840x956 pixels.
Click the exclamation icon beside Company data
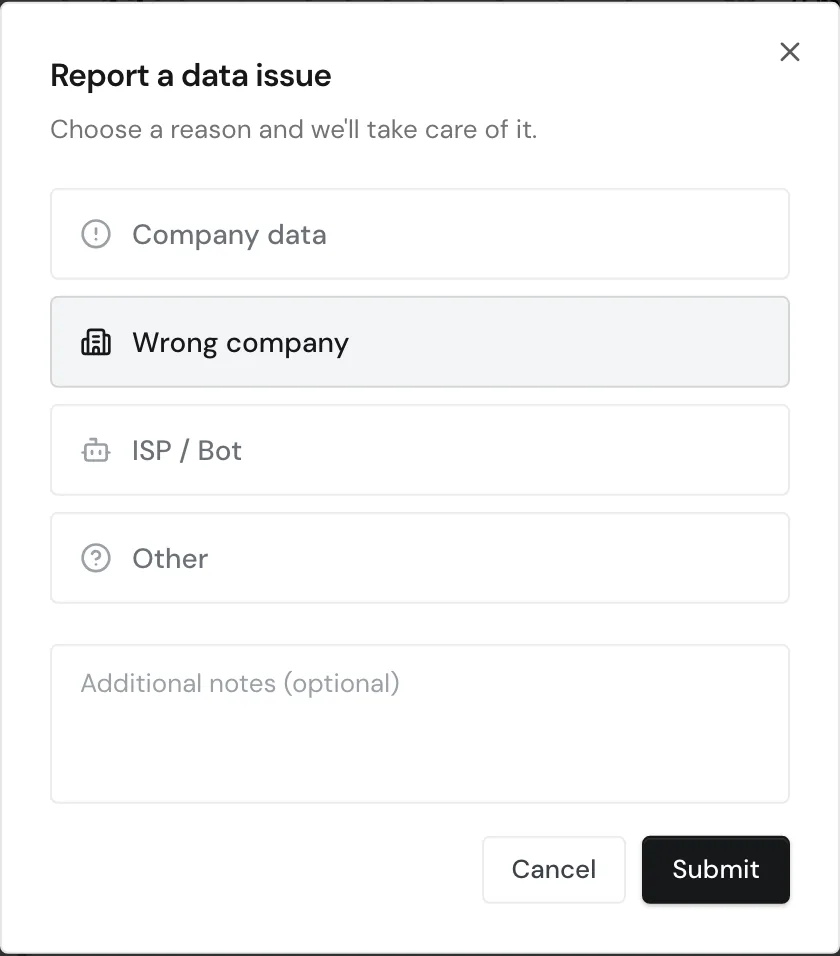coord(96,234)
